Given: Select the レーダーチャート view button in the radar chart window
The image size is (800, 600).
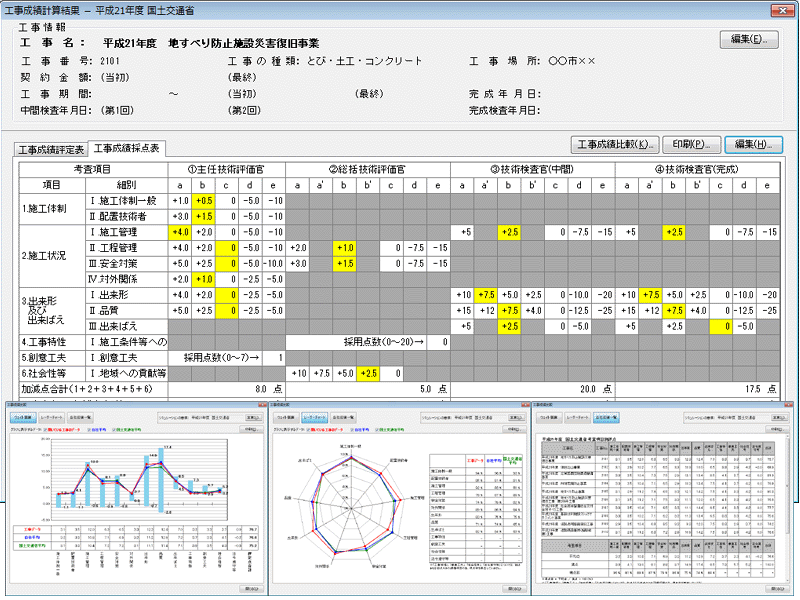Looking at the screenshot, I should coord(316,417).
